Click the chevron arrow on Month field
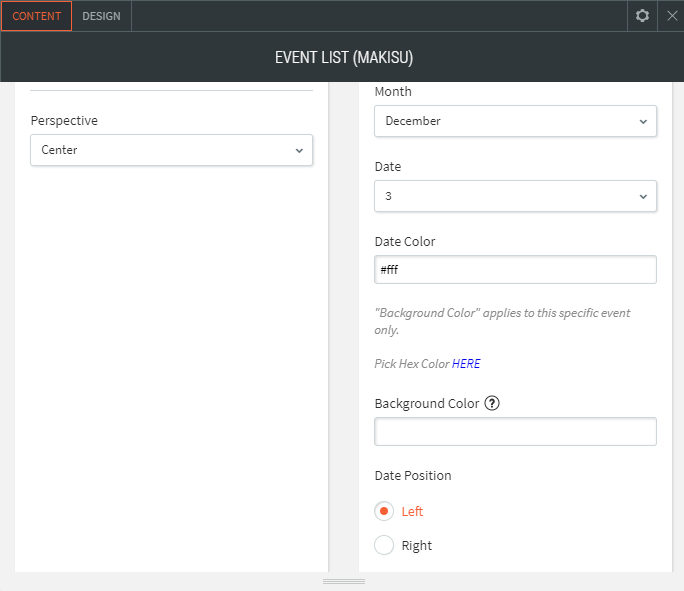Viewport: 684px width, 591px height. click(x=642, y=121)
